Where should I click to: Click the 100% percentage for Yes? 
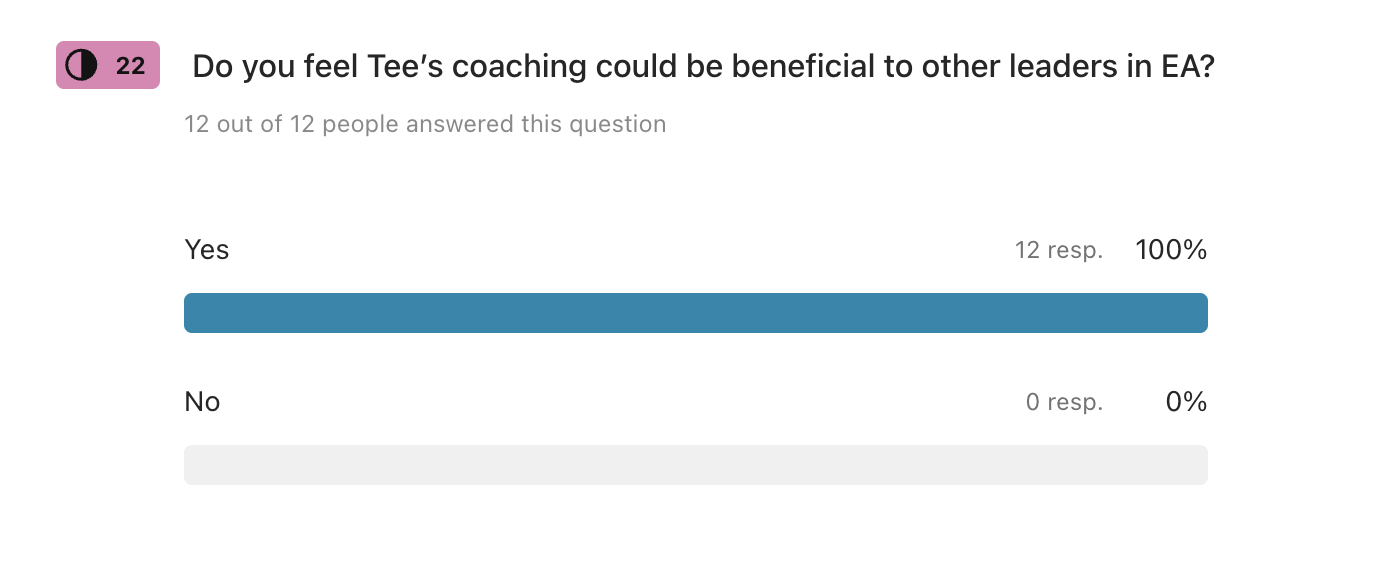coord(1171,250)
